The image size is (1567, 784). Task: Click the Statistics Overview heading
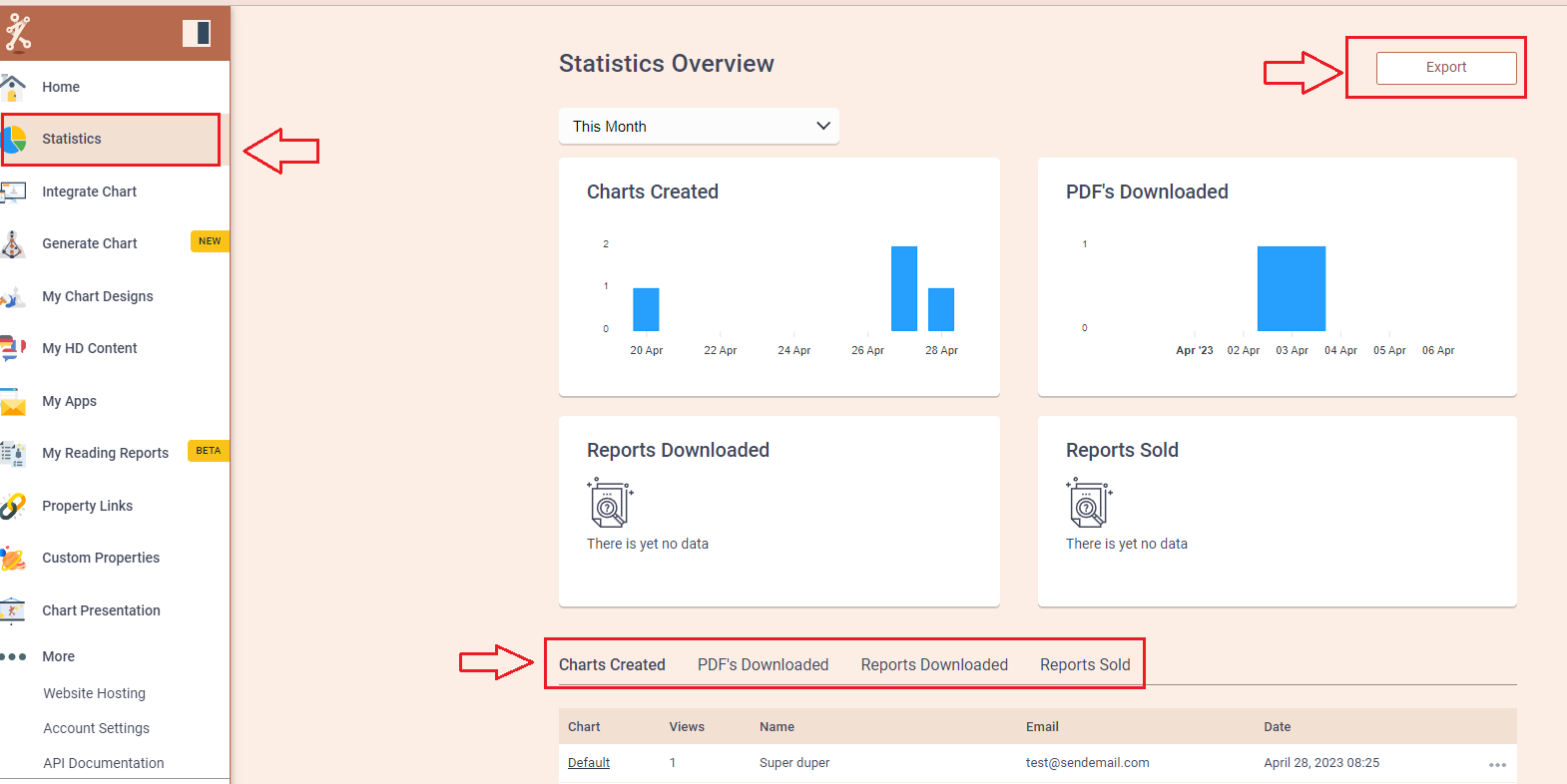[x=667, y=64]
